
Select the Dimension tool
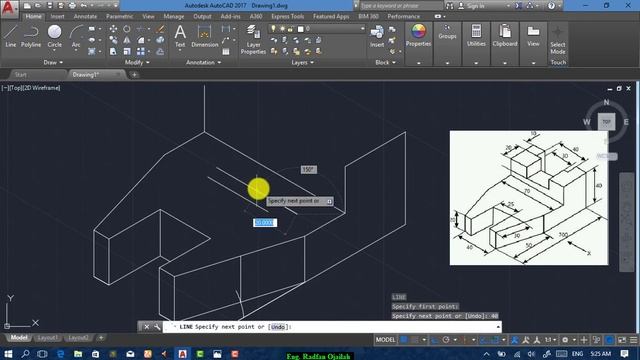(x=204, y=36)
